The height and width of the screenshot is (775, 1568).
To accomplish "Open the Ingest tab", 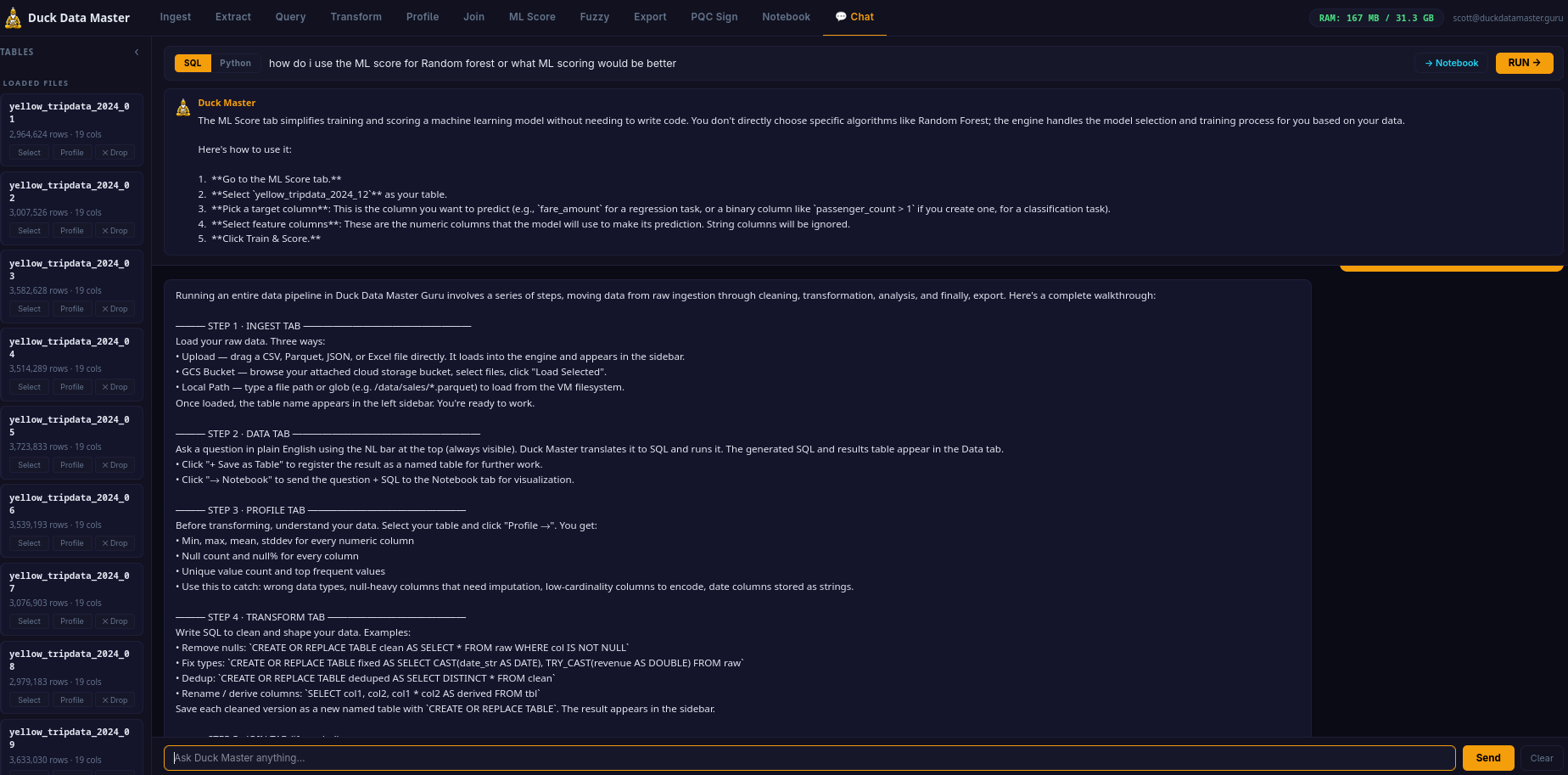I will click(x=176, y=17).
